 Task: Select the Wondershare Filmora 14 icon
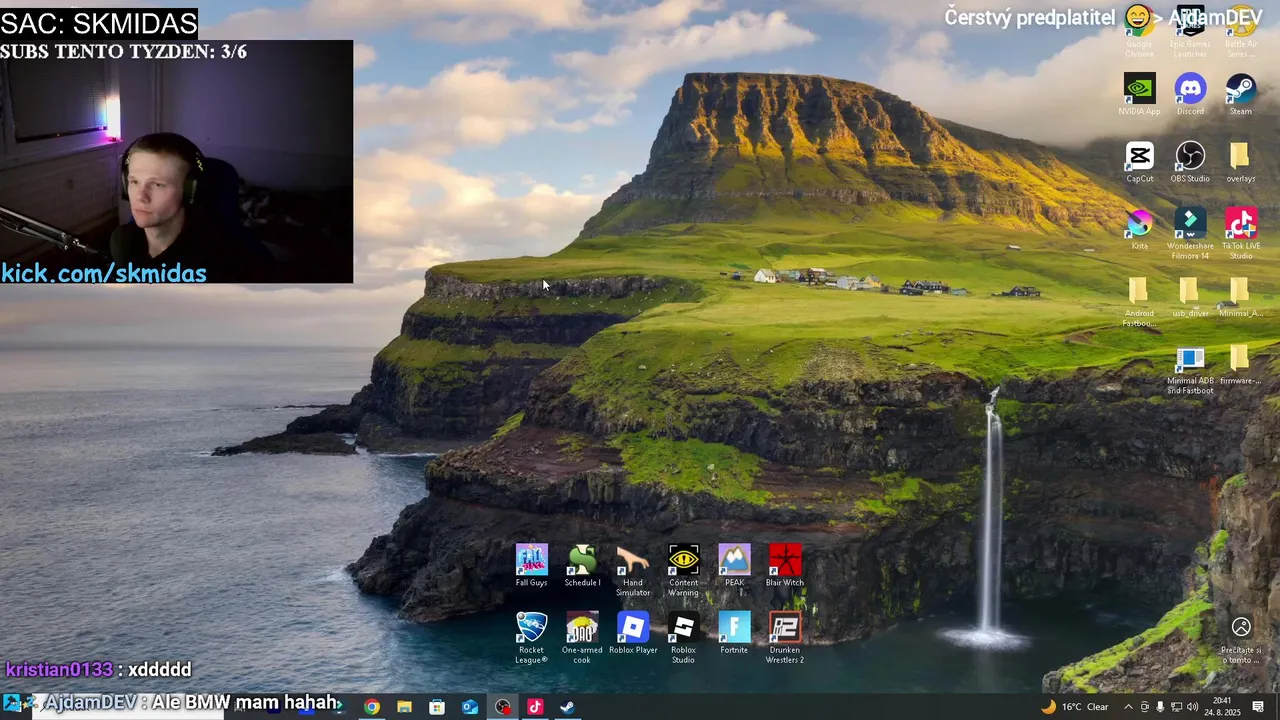click(1190, 234)
